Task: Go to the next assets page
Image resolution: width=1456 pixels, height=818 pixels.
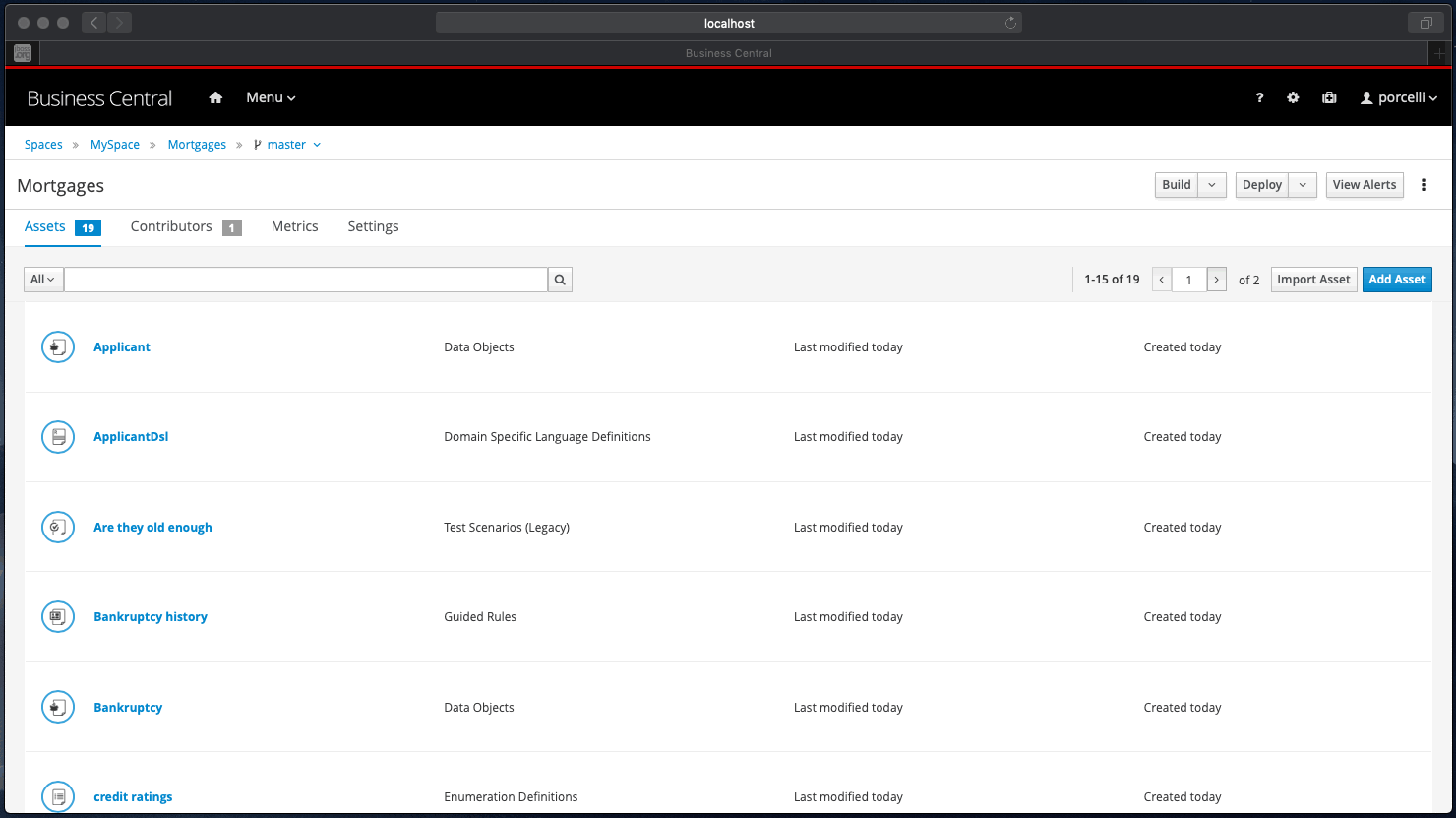Action: [1217, 280]
